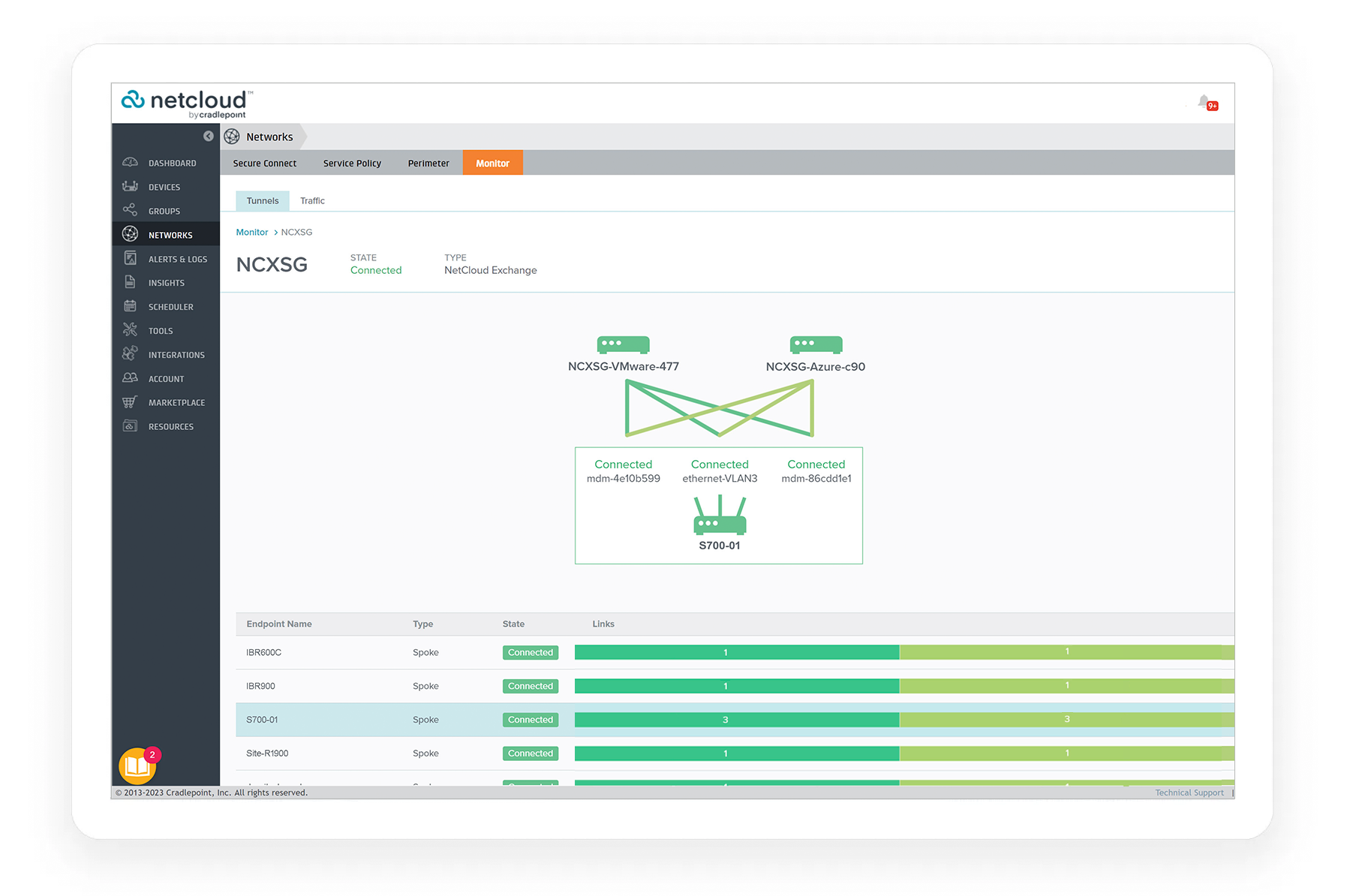The height and width of the screenshot is (896, 1353).
Task: Open the notifications bell
Action: click(1206, 103)
